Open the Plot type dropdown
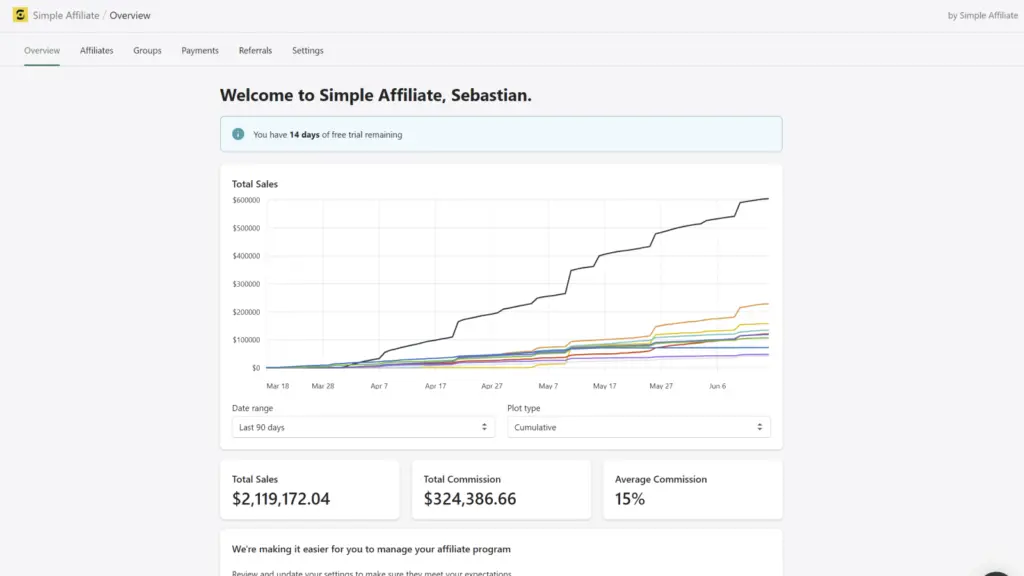1024x576 pixels. pyautogui.click(x=638, y=427)
